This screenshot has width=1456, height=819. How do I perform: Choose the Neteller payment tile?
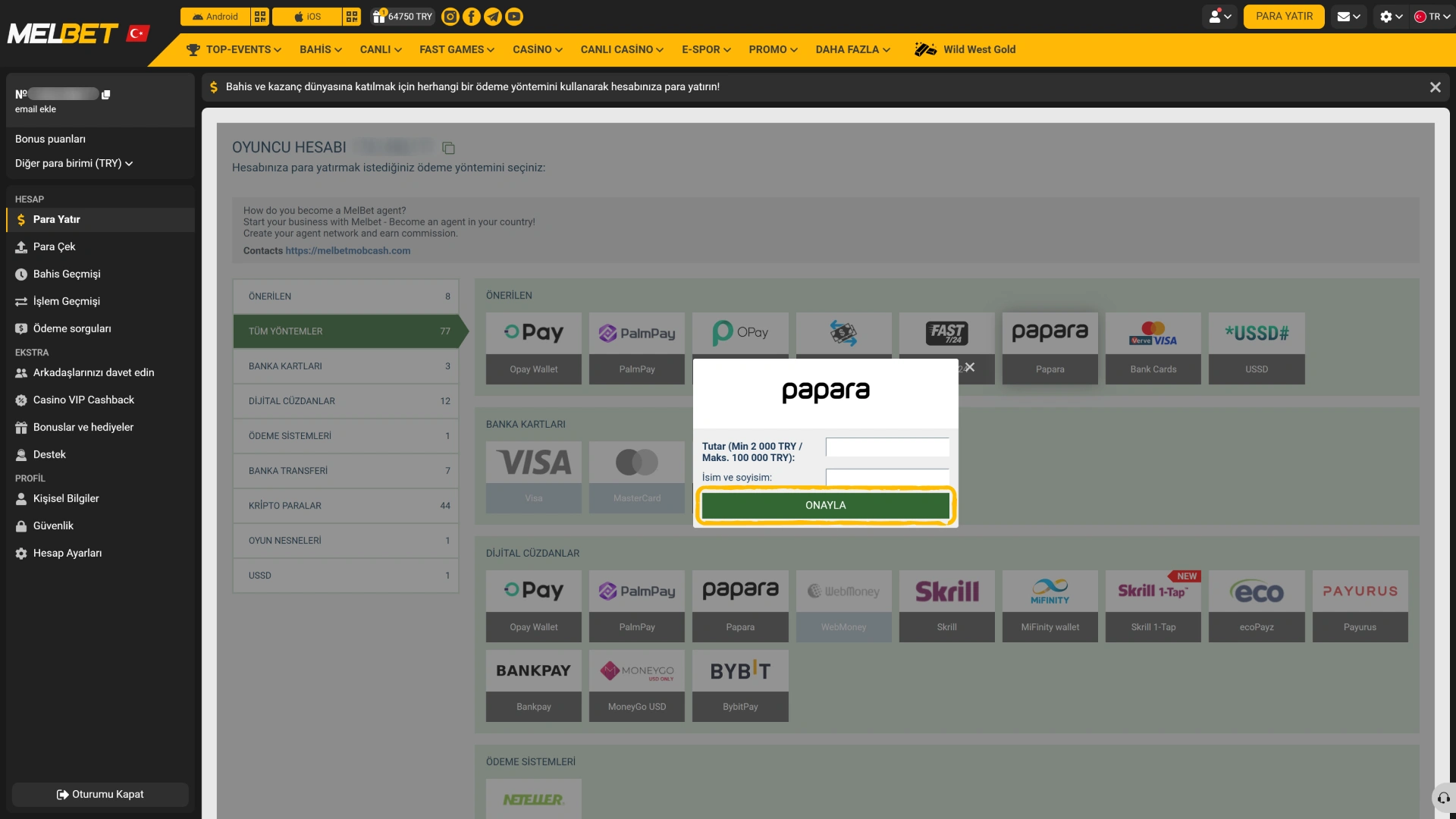[534, 799]
